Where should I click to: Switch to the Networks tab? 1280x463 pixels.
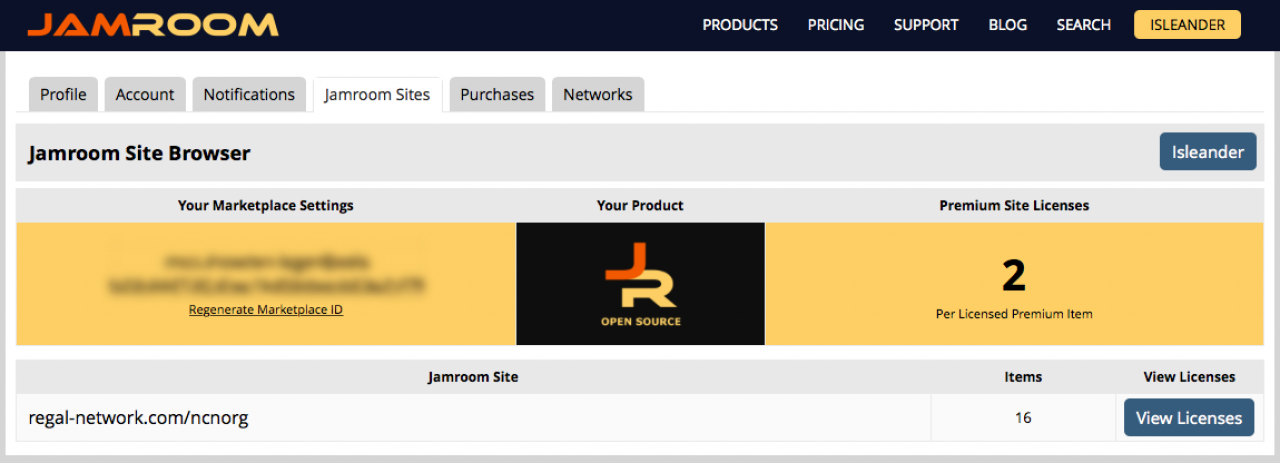coord(598,94)
